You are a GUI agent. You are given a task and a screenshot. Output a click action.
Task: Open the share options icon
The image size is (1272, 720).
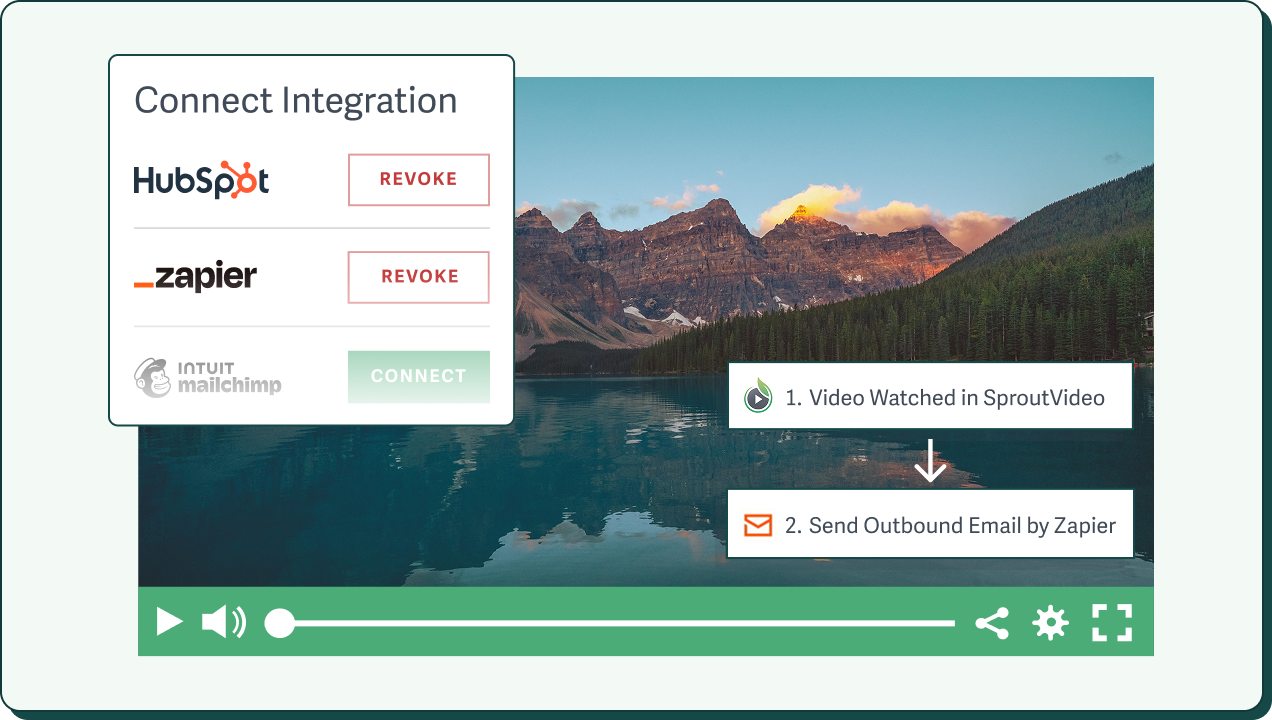tap(992, 621)
